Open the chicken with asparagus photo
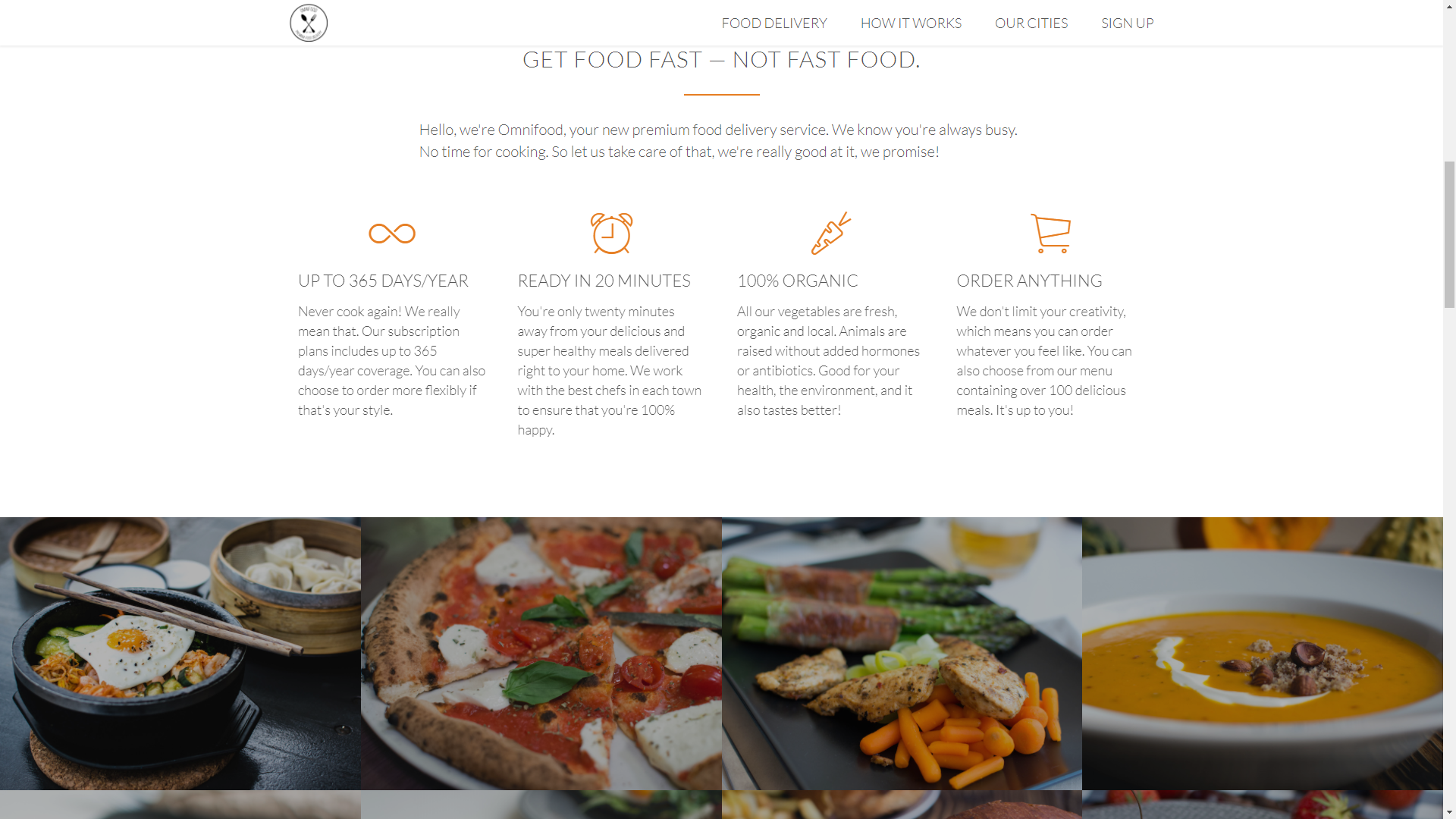1456x819 pixels. (x=902, y=654)
